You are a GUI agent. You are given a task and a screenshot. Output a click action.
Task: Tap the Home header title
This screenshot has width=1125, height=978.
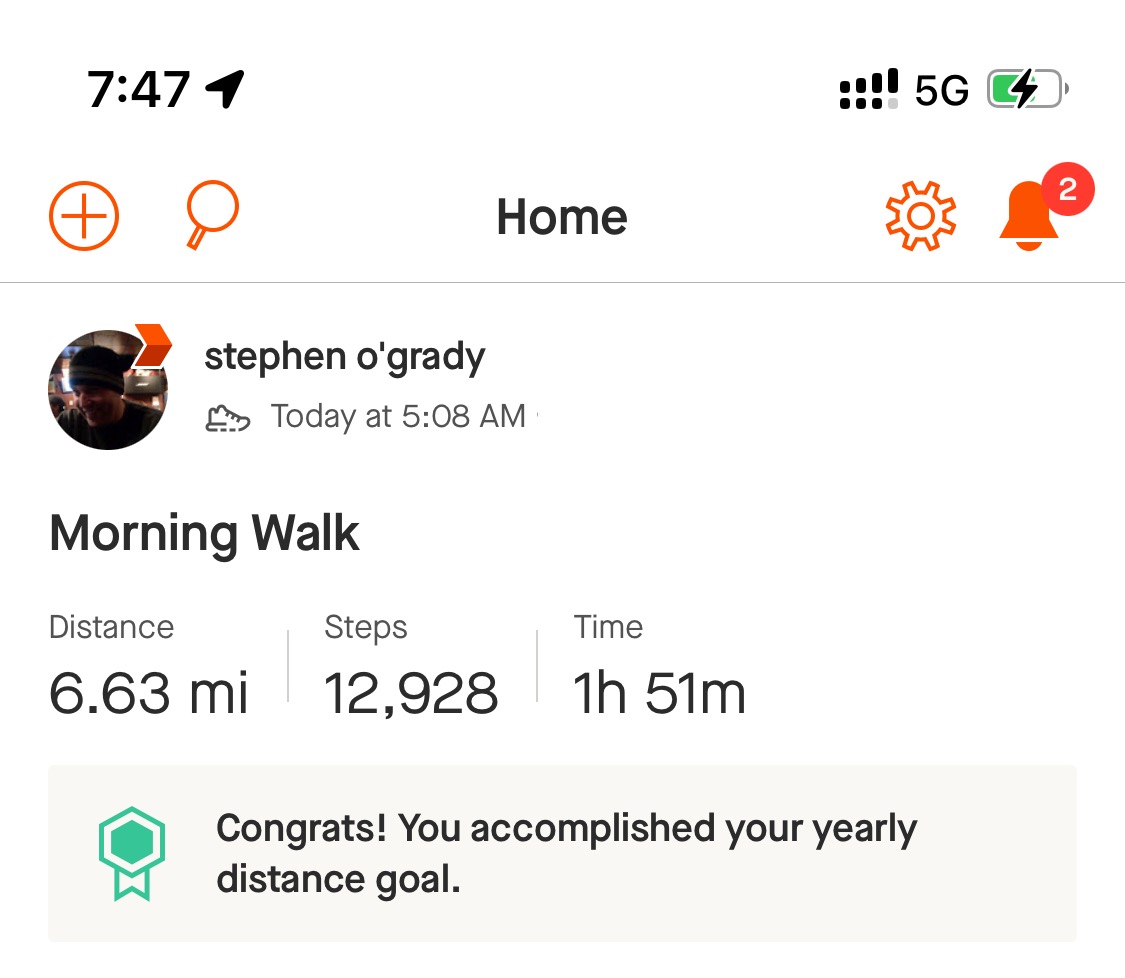562,217
